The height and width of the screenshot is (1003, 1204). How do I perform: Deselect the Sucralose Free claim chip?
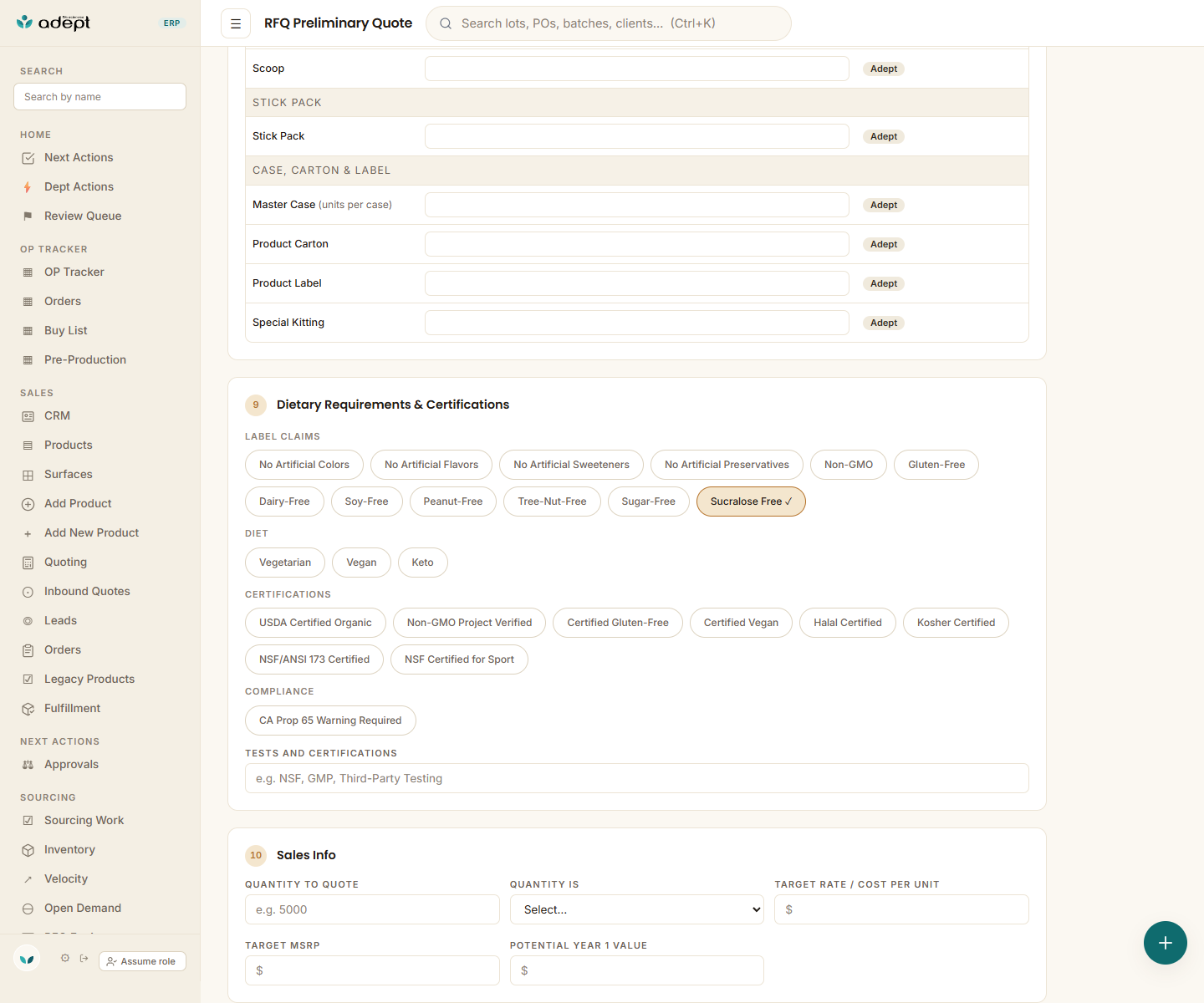[x=751, y=501]
